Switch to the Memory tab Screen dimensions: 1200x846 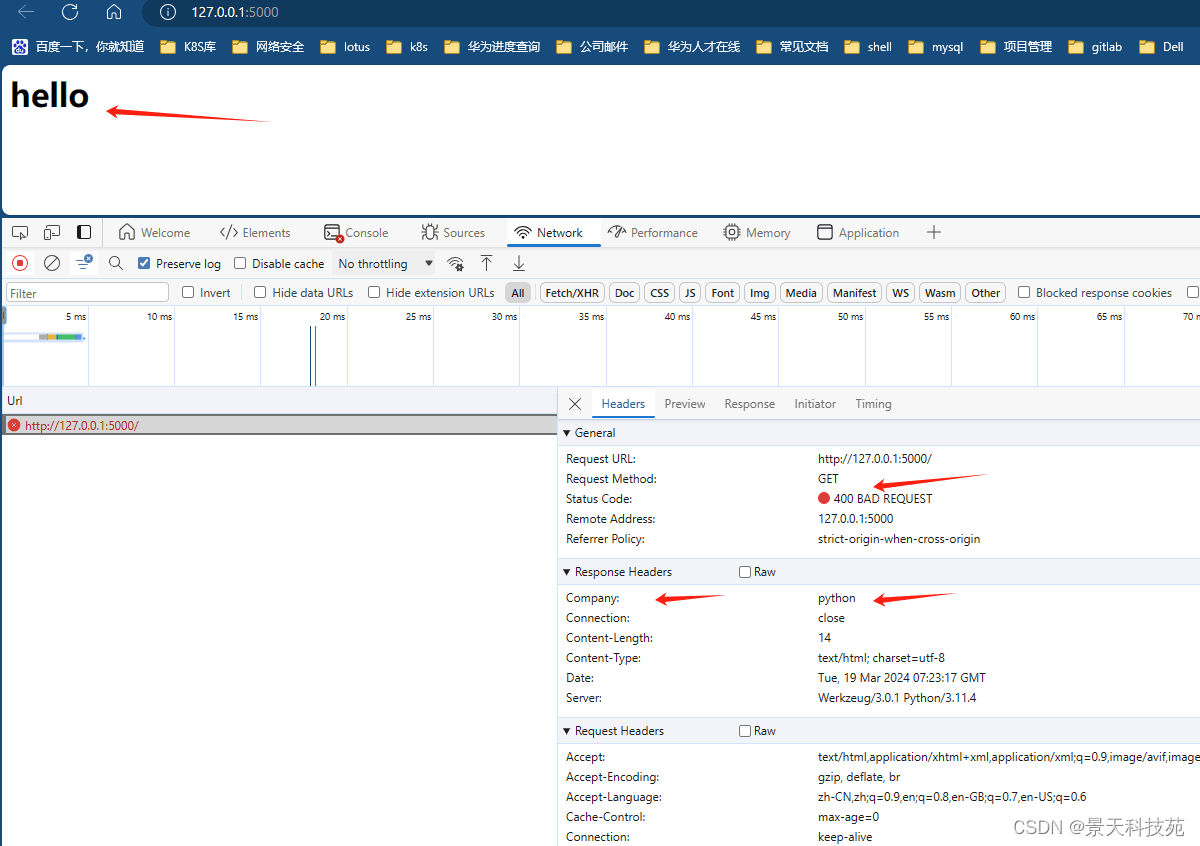click(757, 232)
